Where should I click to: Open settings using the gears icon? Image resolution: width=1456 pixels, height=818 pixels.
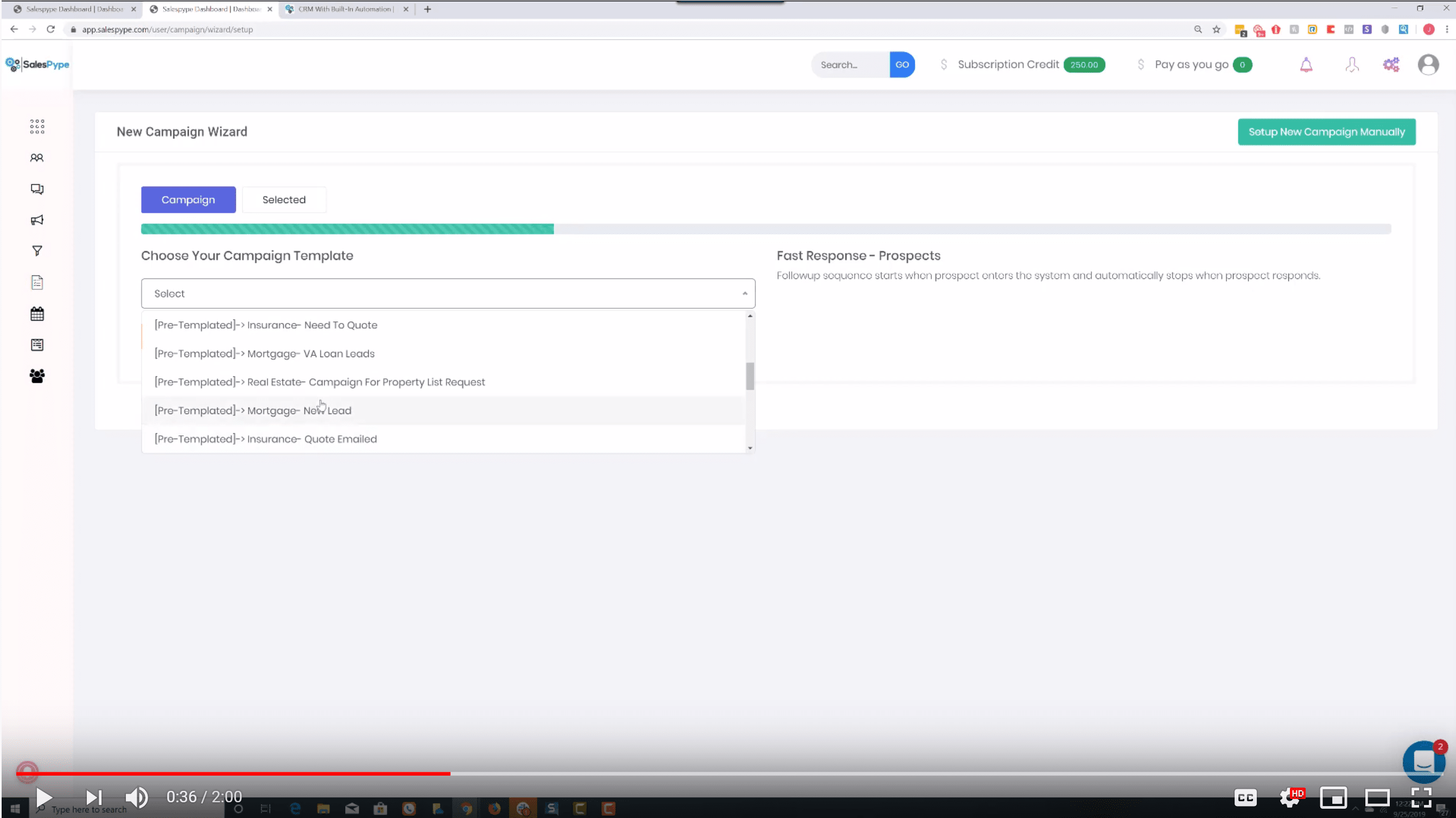1391,65
